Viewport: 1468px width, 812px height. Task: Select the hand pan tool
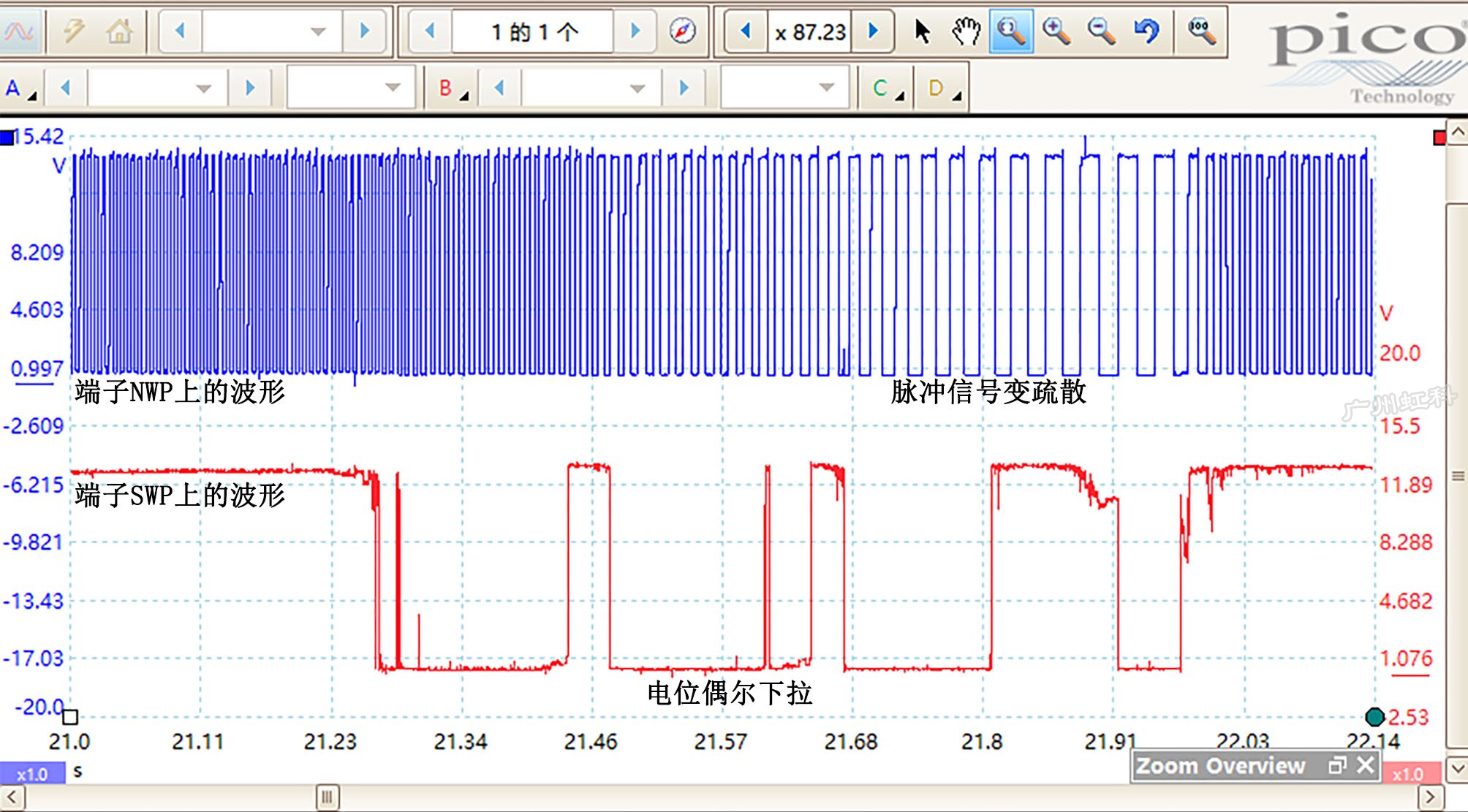pyautogui.click(x=966, y=31)
